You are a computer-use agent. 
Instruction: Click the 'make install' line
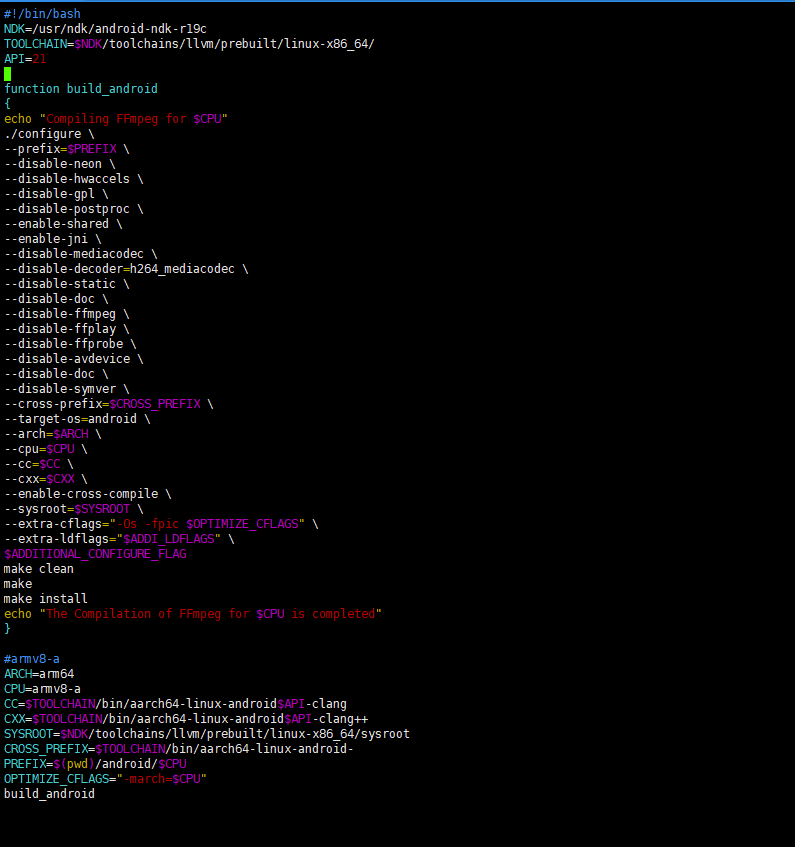[46, 599]
